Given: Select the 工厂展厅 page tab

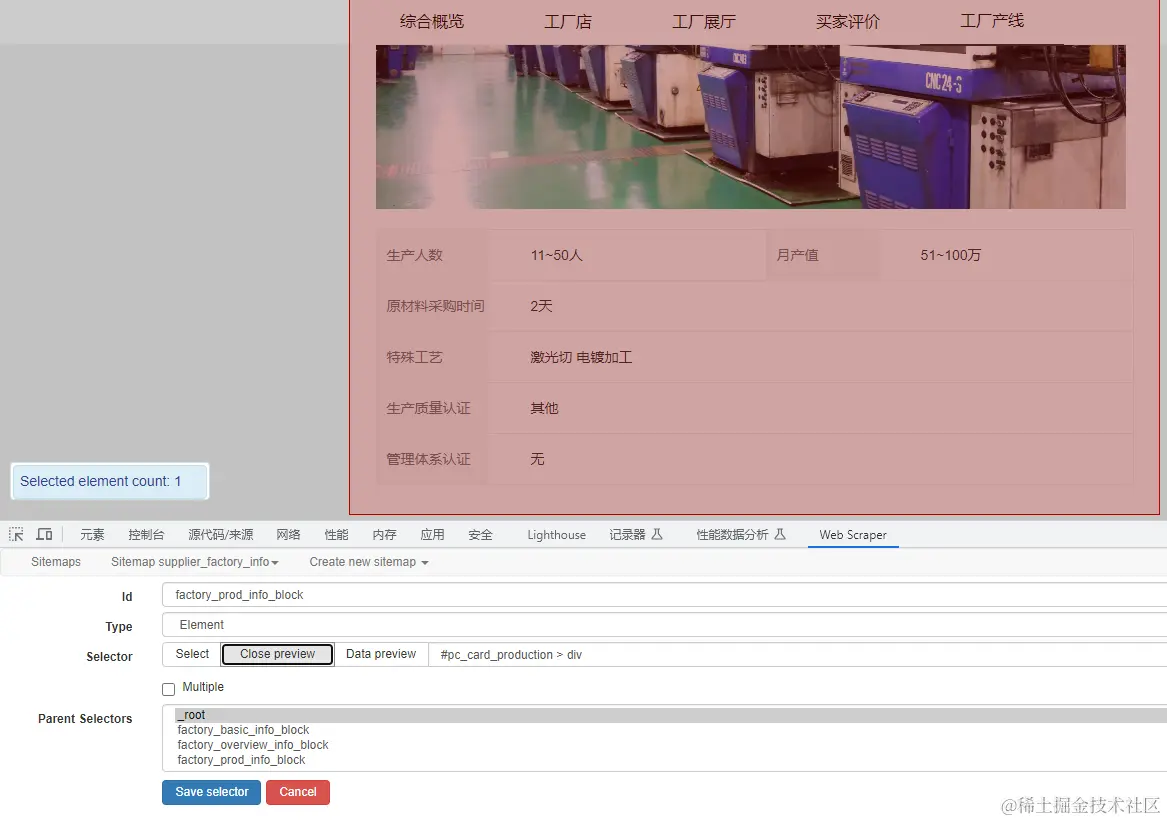Looking at the screenshot, I should point(703,20).
